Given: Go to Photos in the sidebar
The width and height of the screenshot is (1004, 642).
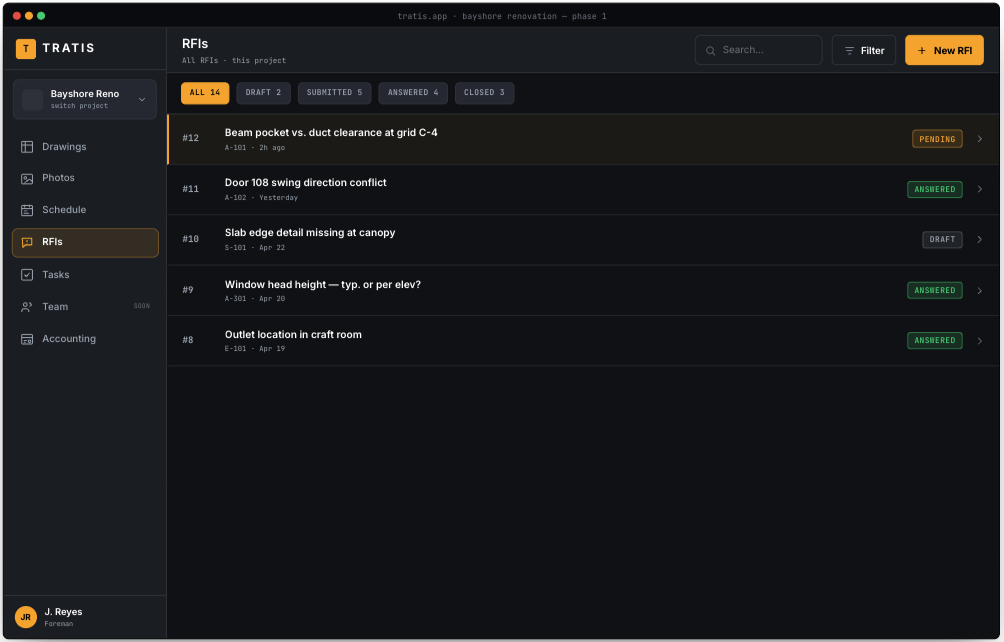Looking at the screenshot, I should (85, 178).
